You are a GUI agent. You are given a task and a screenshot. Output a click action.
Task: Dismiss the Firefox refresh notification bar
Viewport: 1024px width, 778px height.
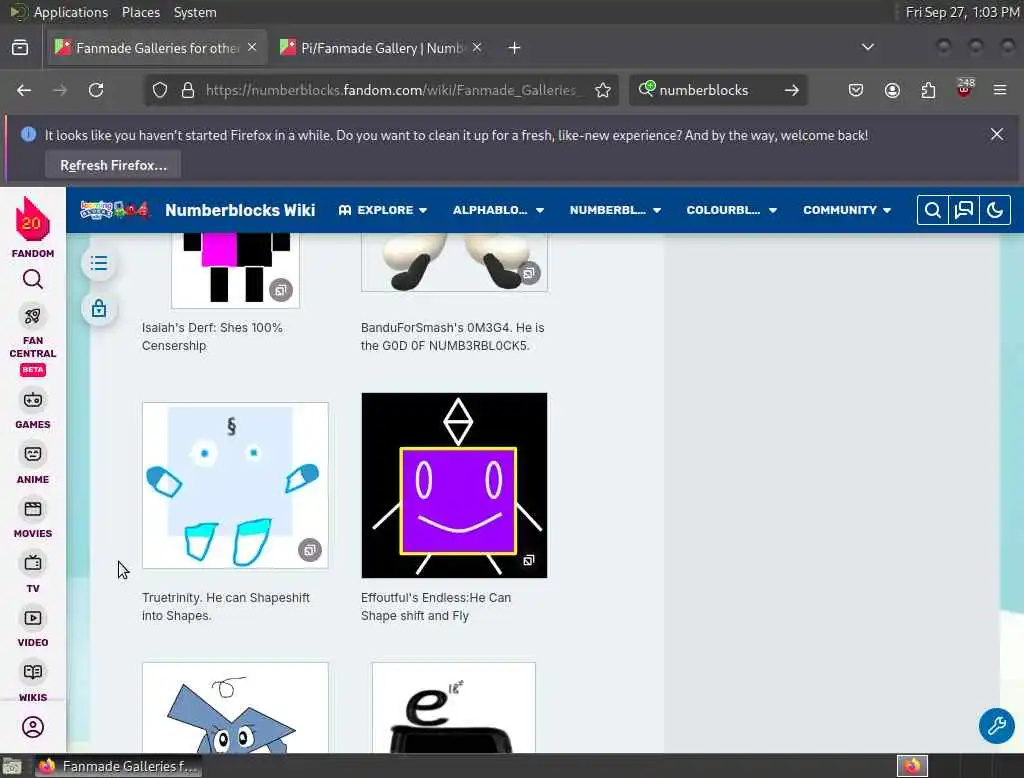coord(997,135)
